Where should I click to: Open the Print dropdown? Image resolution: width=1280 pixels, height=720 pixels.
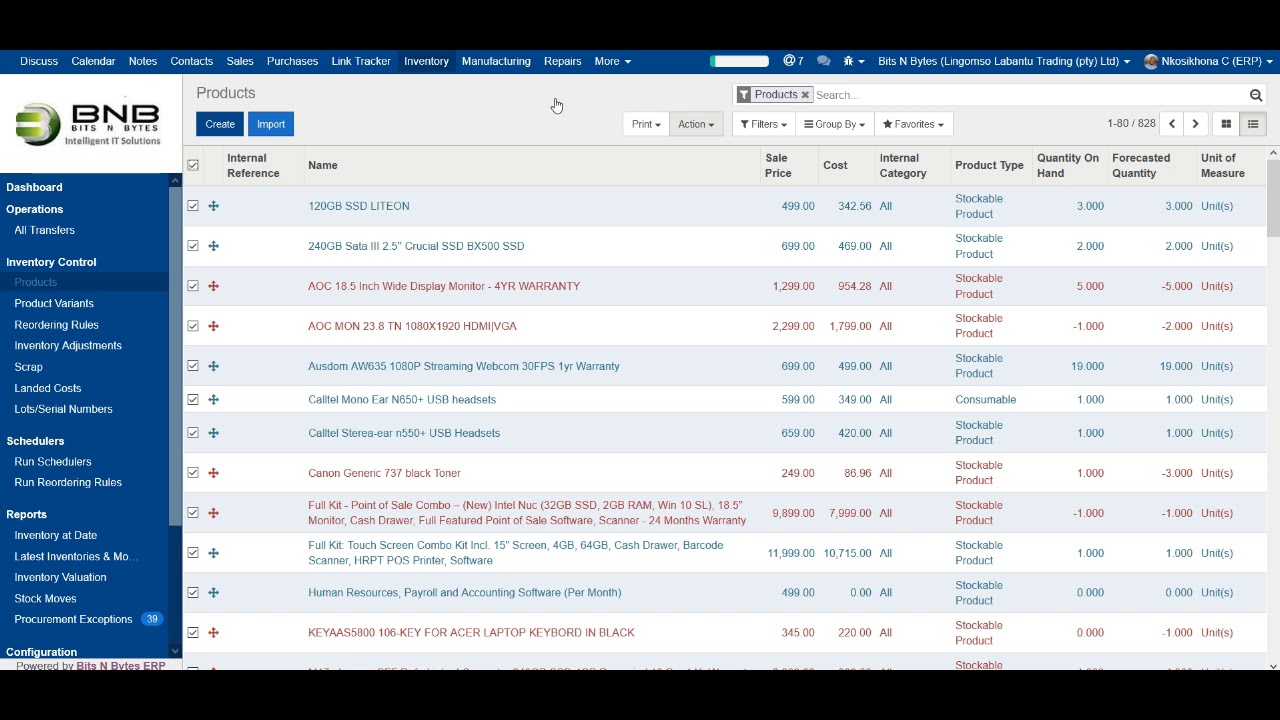point(646,124)
